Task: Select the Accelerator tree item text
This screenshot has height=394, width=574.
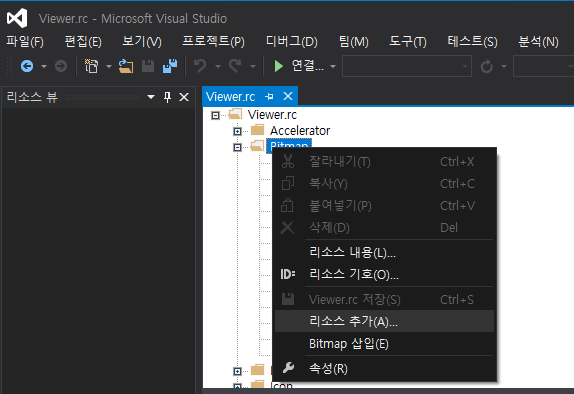Action: click(300, 130)
